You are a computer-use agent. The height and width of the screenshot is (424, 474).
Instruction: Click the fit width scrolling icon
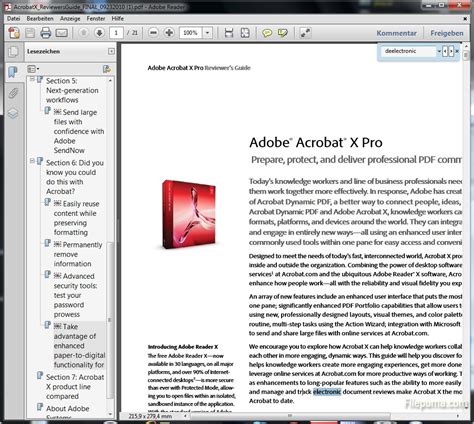click(x=229, y=33)
